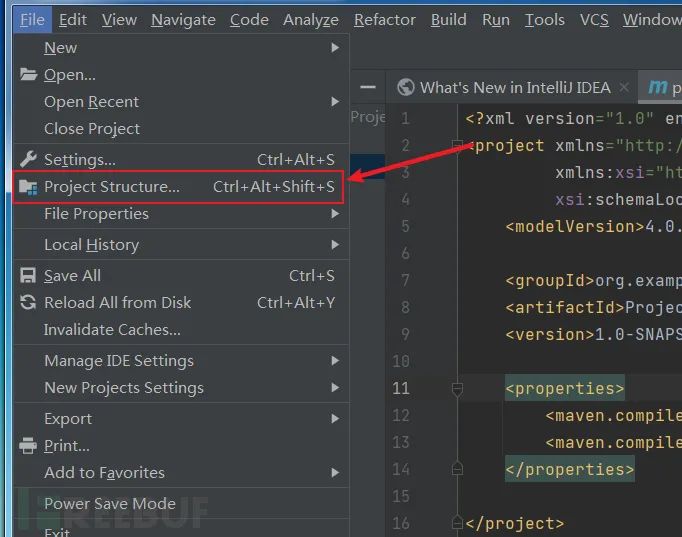Click the fold end marker at line 14
This screenshot has height=537, width=682.
pos(457,468)
